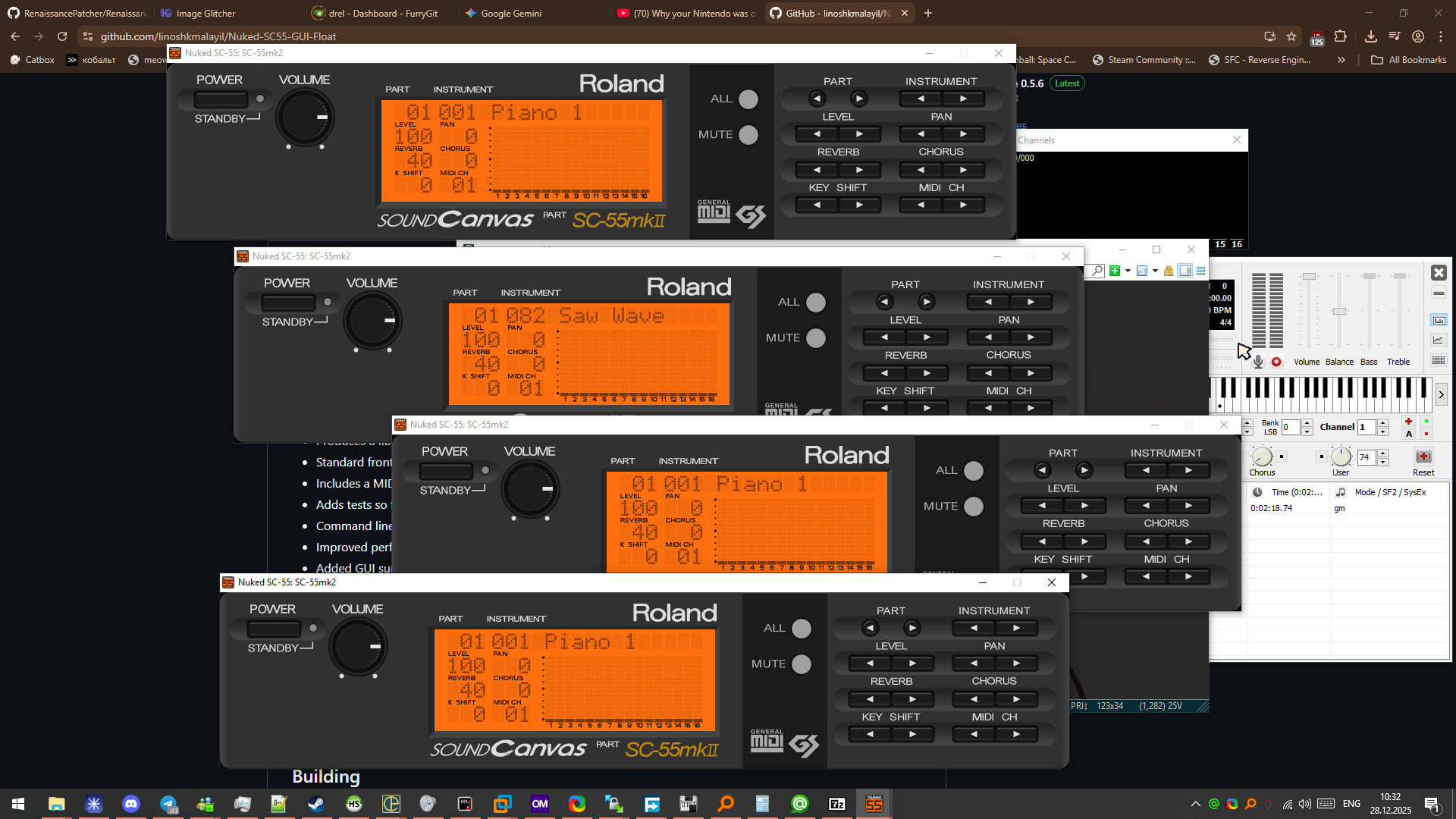Expand the piano keyboard right arrow
The width and height of the screenshot is (1456, 819).
coord(1441,394)
